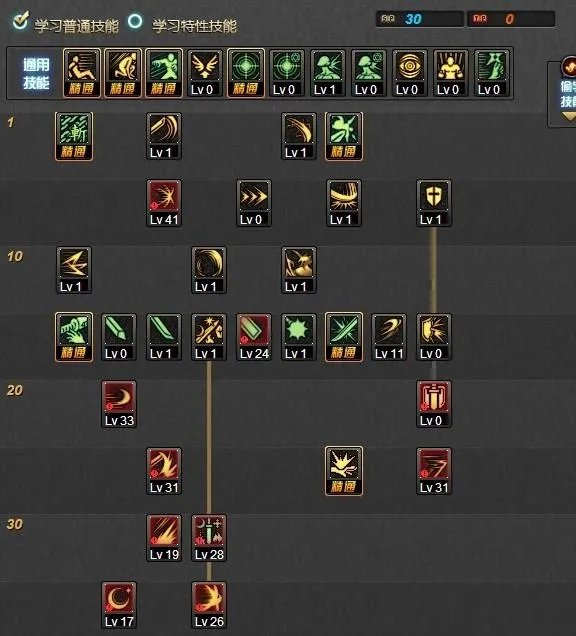Screen dimensions: 576x636
Task: Select the crescent moon skill Lv 17
Action: (x=119, y=605)
